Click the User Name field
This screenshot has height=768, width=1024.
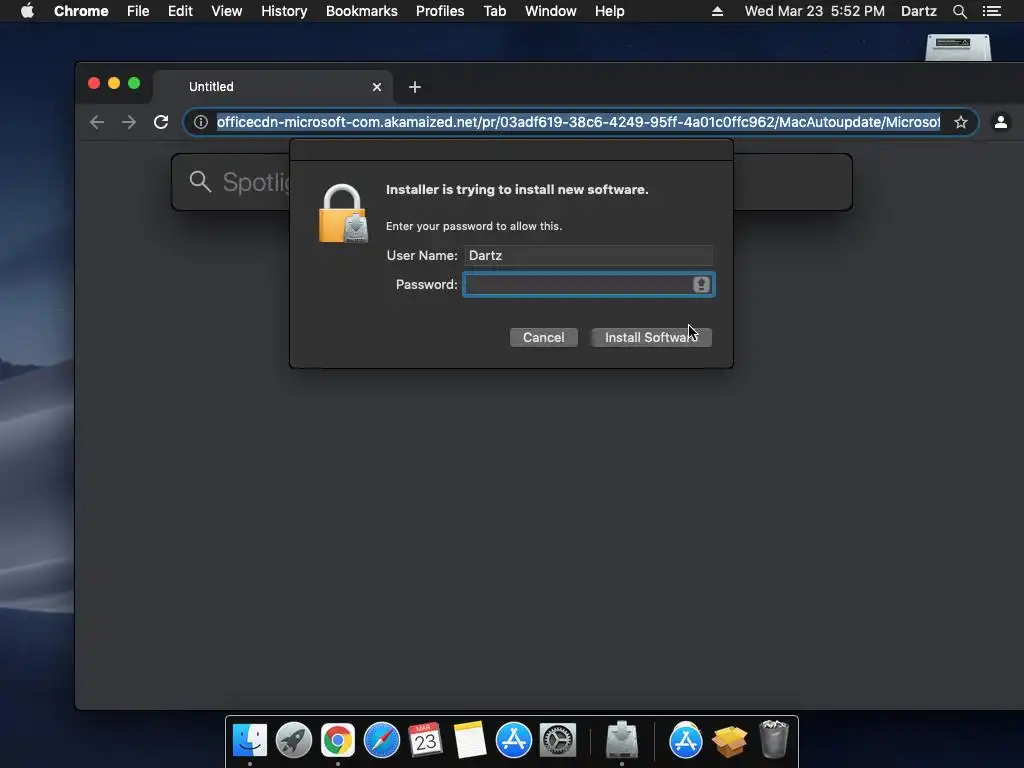(x=588, y=255)
